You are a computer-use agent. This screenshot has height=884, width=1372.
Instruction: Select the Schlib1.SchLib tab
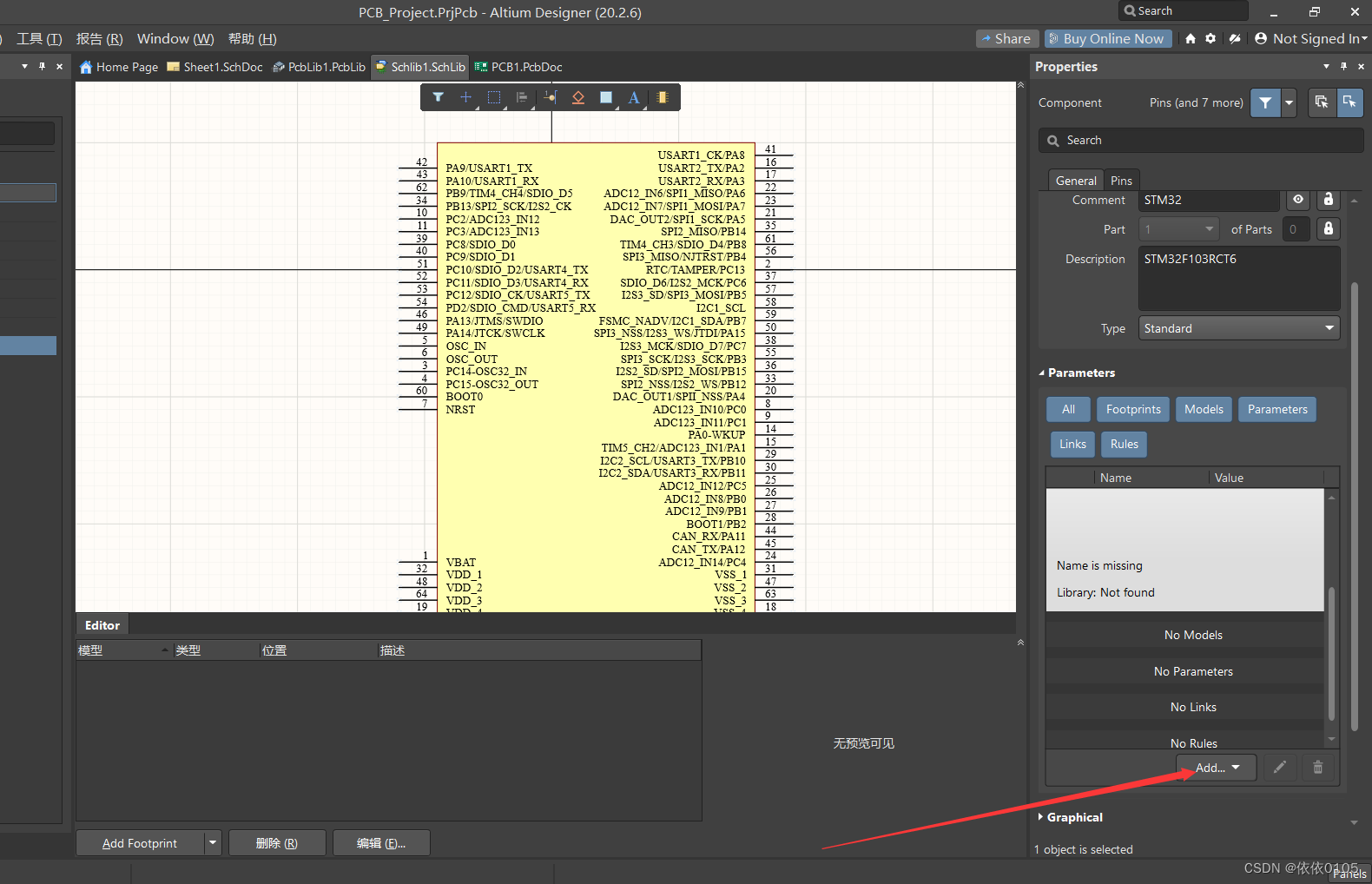[420, 67]
